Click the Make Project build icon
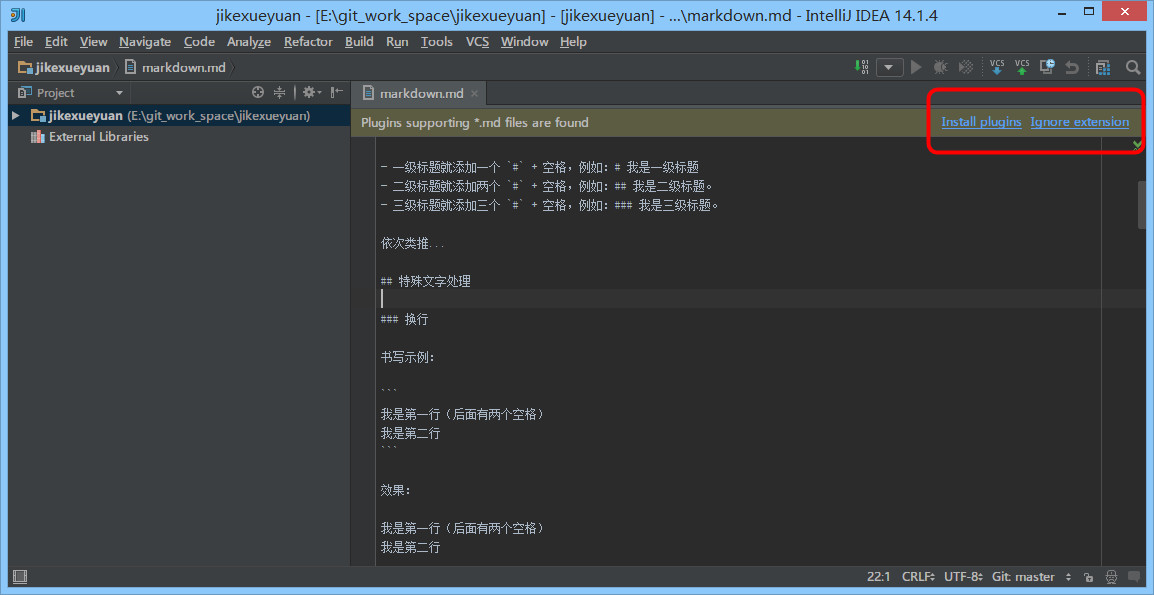 pyautogui.click(x=862, y=67)
